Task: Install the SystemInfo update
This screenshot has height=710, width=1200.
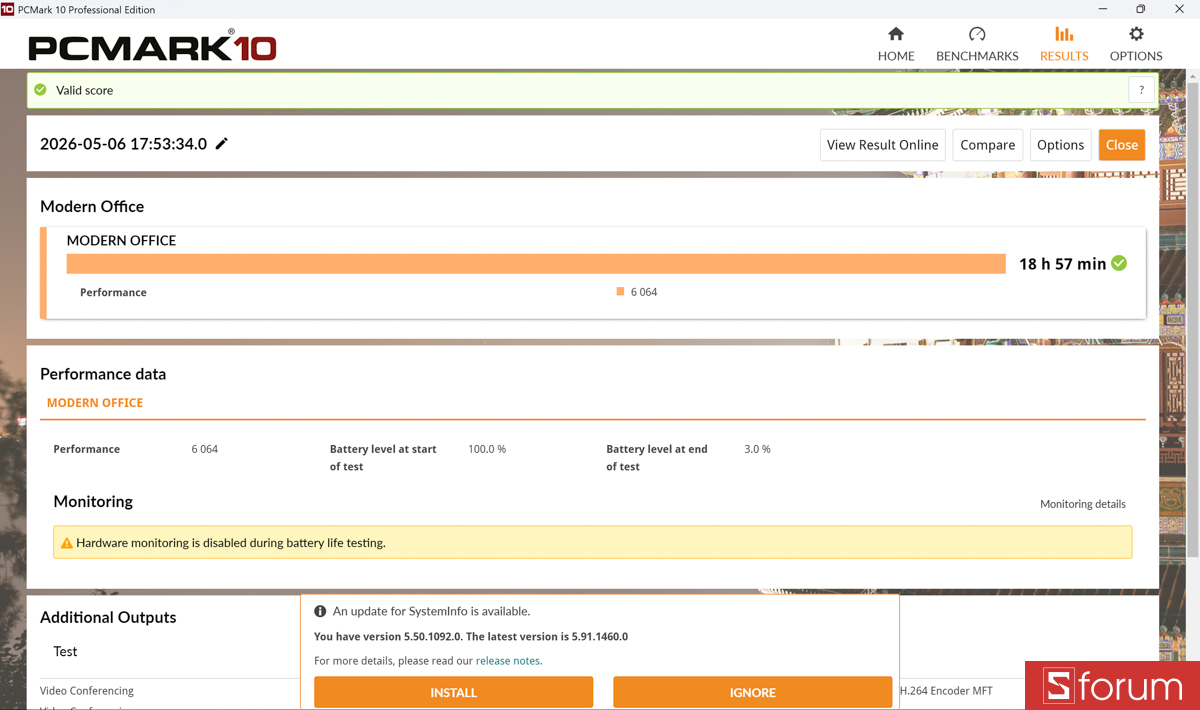Action: tap(453, 692)
